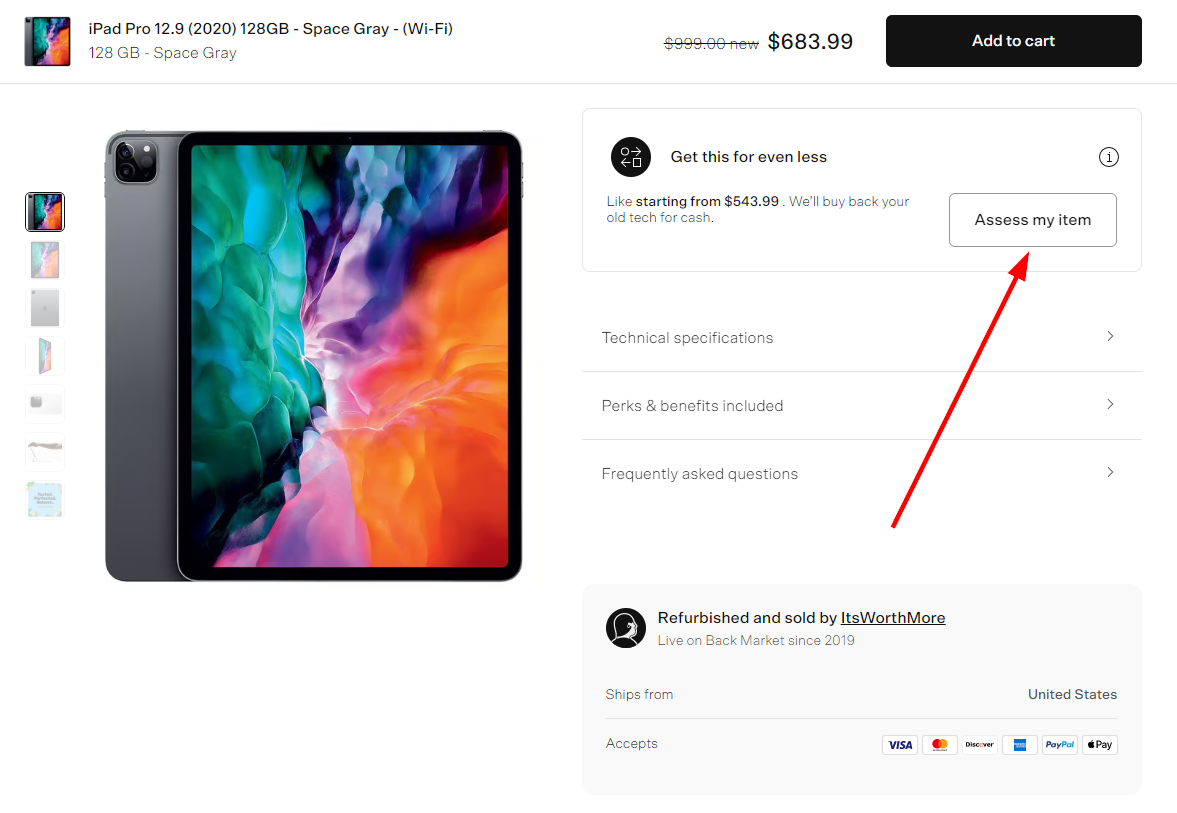Screen dimensions: 1177x813
Task: Click the small iPad image in header bar
Action: coord(48,41)
